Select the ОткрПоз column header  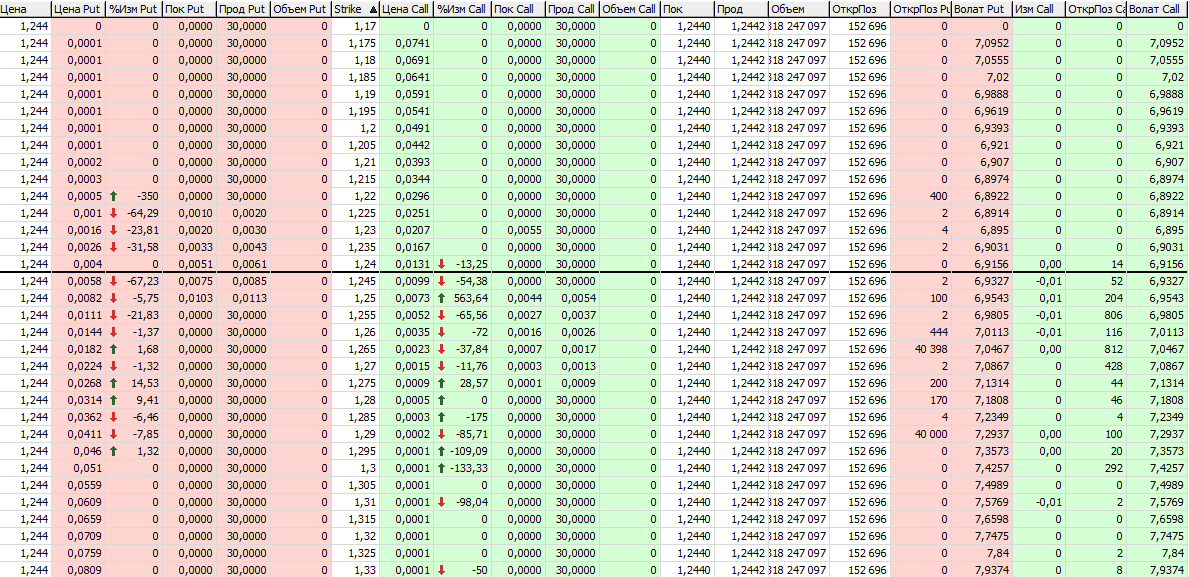(x=860, y=10)
